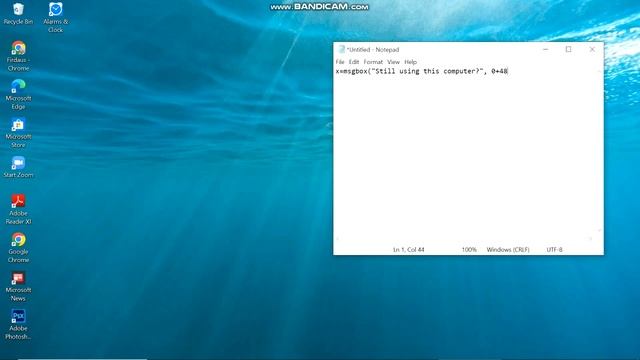Select the Microsoft Edge desktop icon
Viewport: 640px width, 360px height.
[x=18, y=94]
